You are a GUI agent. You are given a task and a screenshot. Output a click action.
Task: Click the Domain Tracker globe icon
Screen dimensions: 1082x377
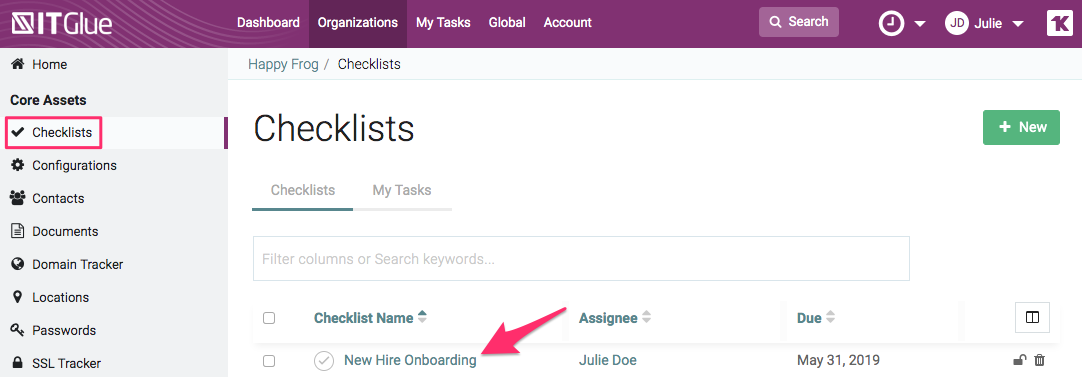tap(18, 264)
